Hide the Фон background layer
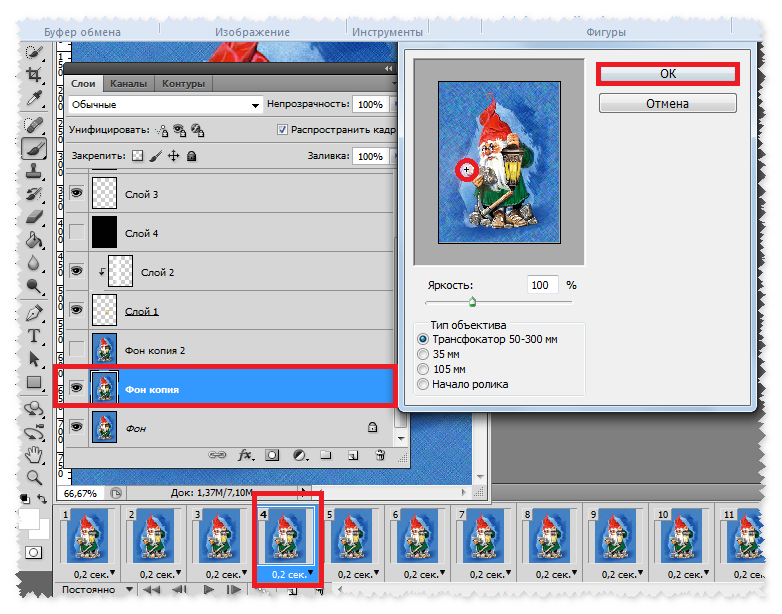This screenshot has width=782, height=614. point(76,427)
